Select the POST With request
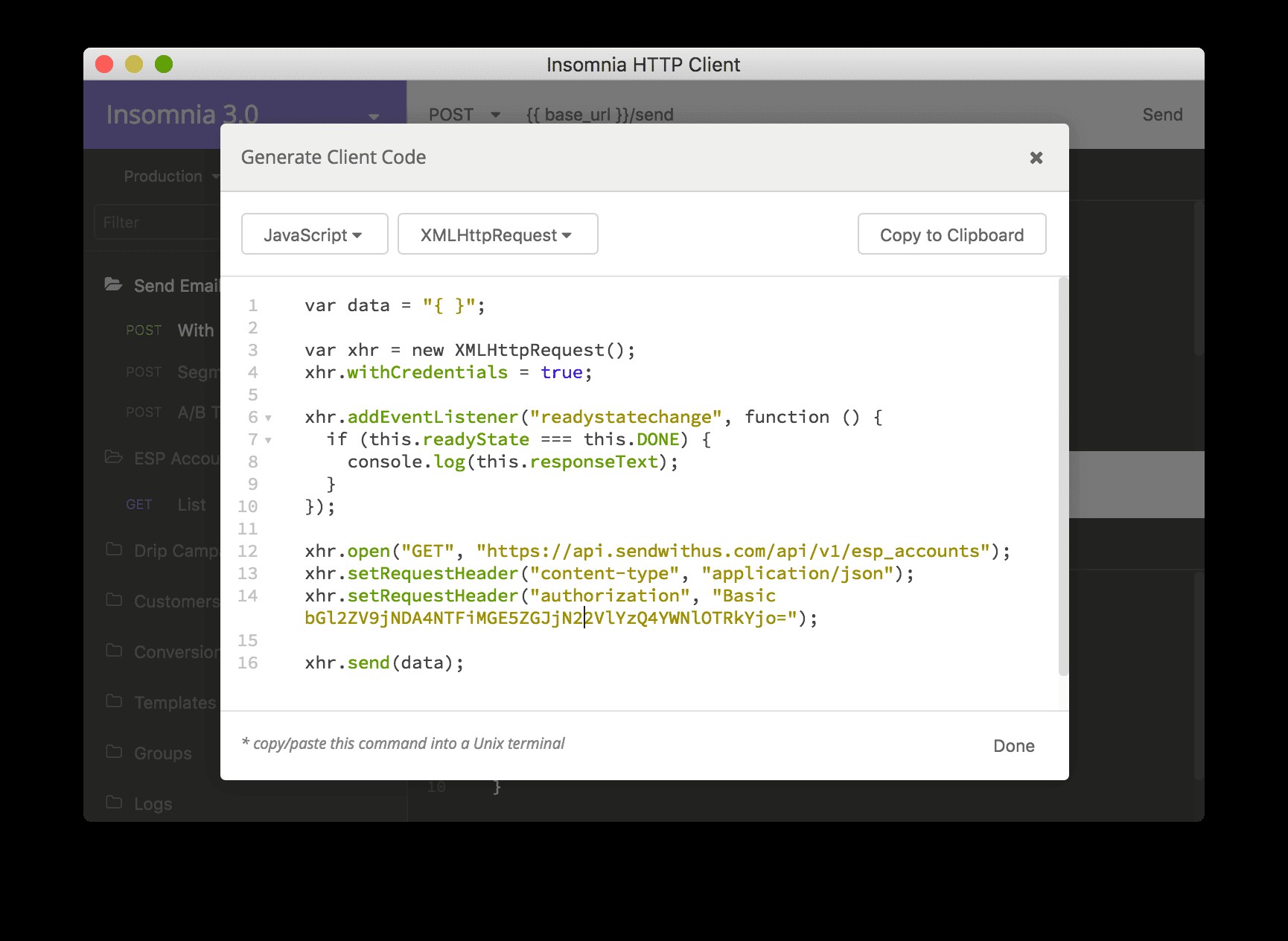The width and height of the screenshot is (1288, 941). click(170, 331)
